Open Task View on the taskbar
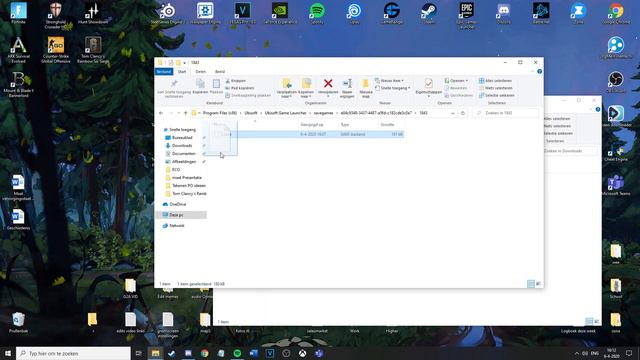640x360 pixels. [x=139, y=353]
